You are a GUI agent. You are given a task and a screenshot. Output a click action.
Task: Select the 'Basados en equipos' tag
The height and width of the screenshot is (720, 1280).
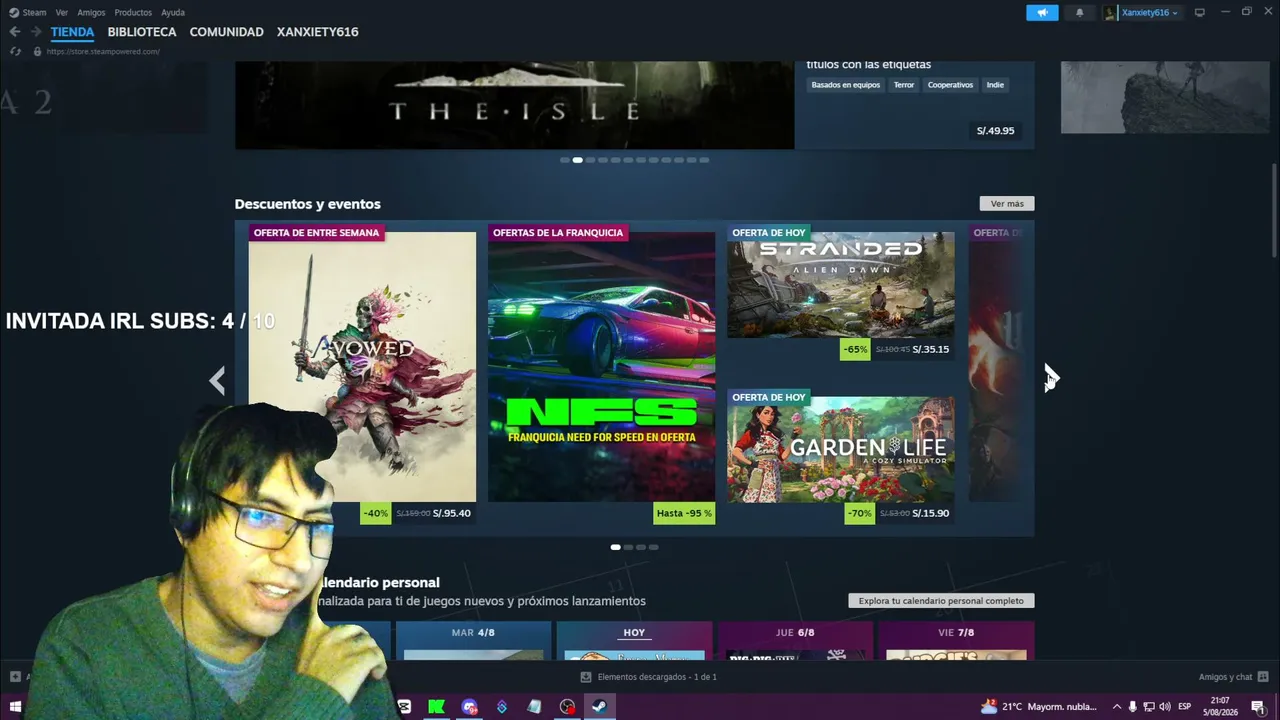tap(846, 85)
